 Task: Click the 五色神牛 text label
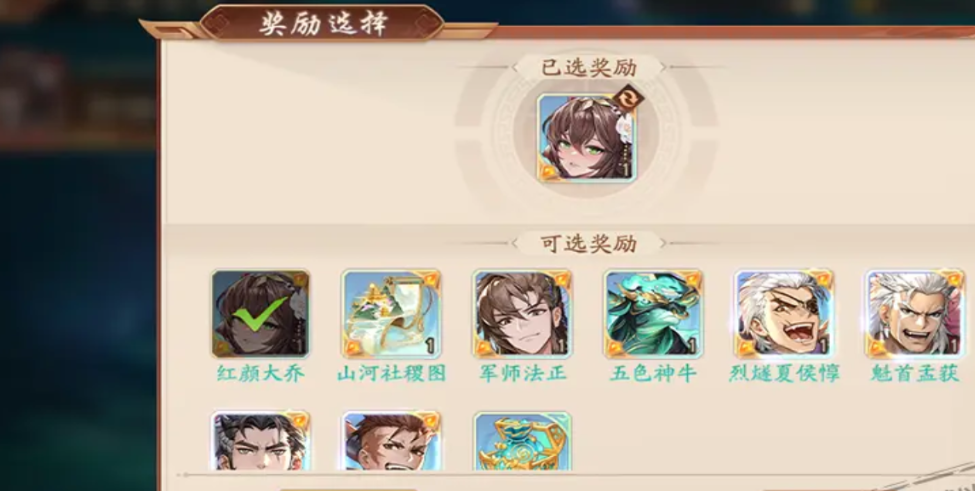tap(654, 374)
